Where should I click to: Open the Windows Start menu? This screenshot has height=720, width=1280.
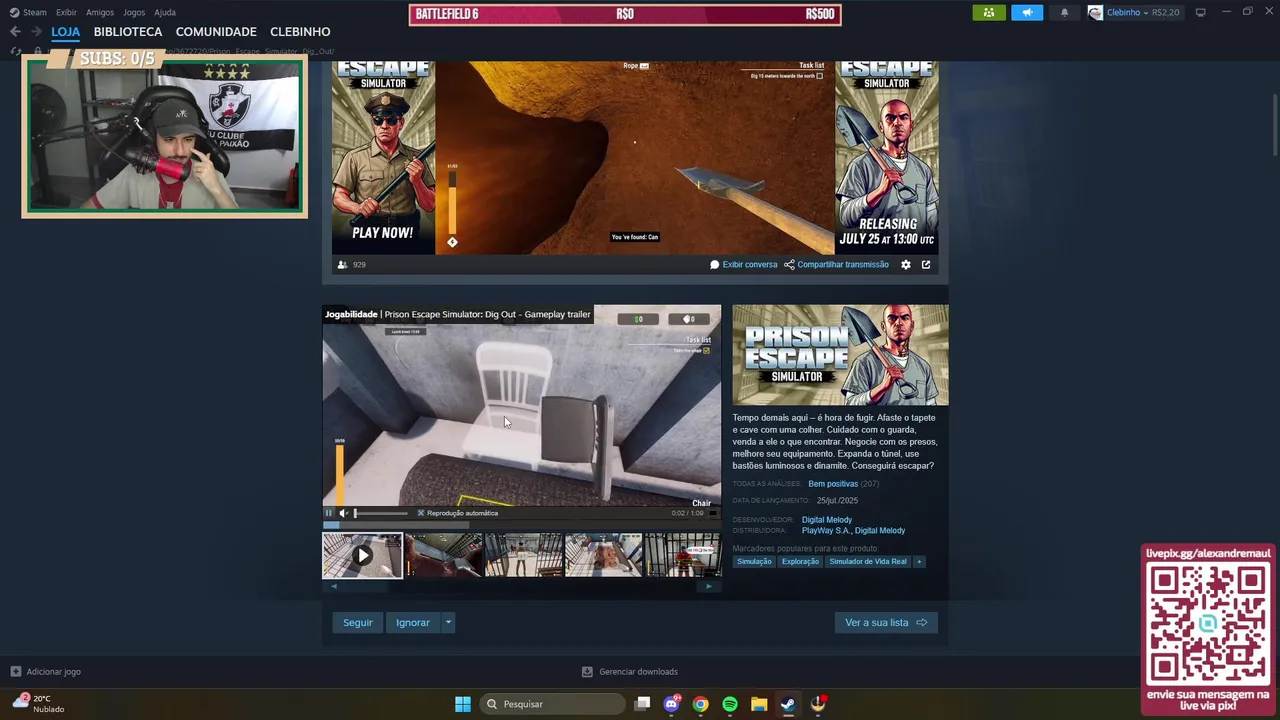(463, 704)
